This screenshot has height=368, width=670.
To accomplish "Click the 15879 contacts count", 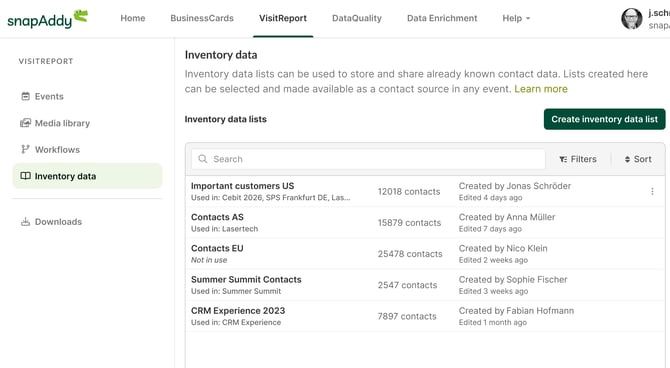I will pyautogui.click(x=409, y=223).
